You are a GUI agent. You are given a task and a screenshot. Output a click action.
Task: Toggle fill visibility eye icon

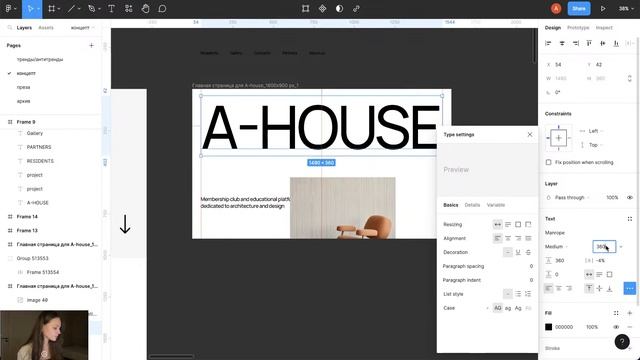(616, 327)
